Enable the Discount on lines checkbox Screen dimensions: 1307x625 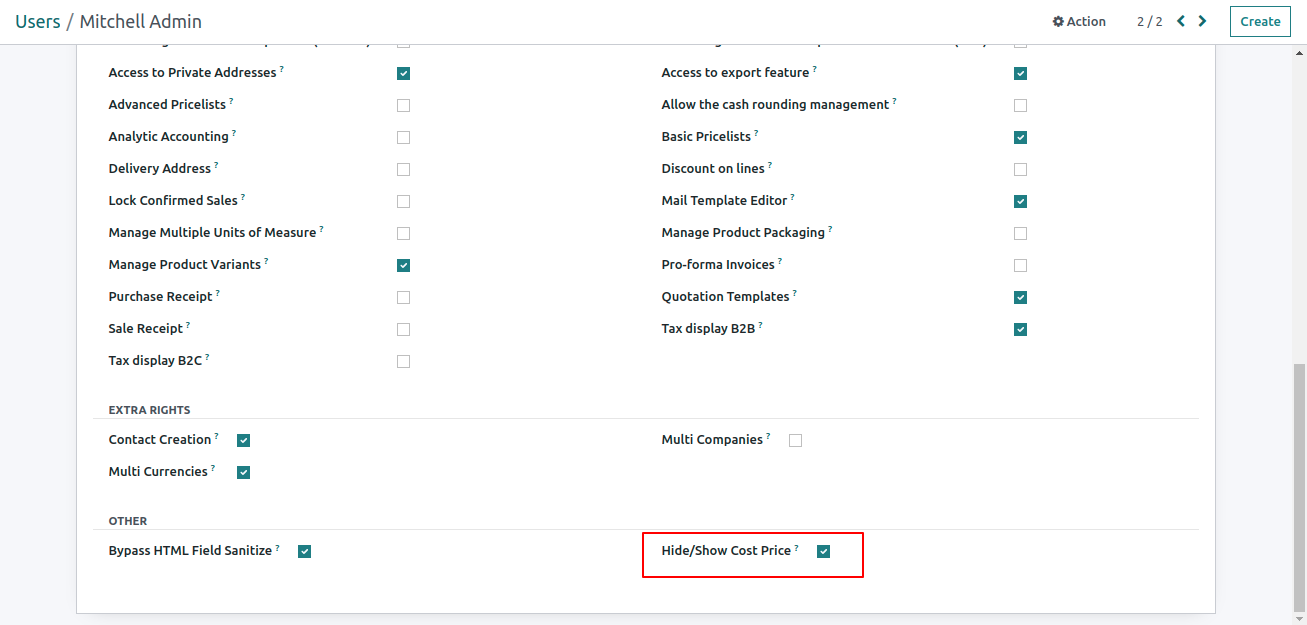pyautogui.click(x=1020, y=169)
